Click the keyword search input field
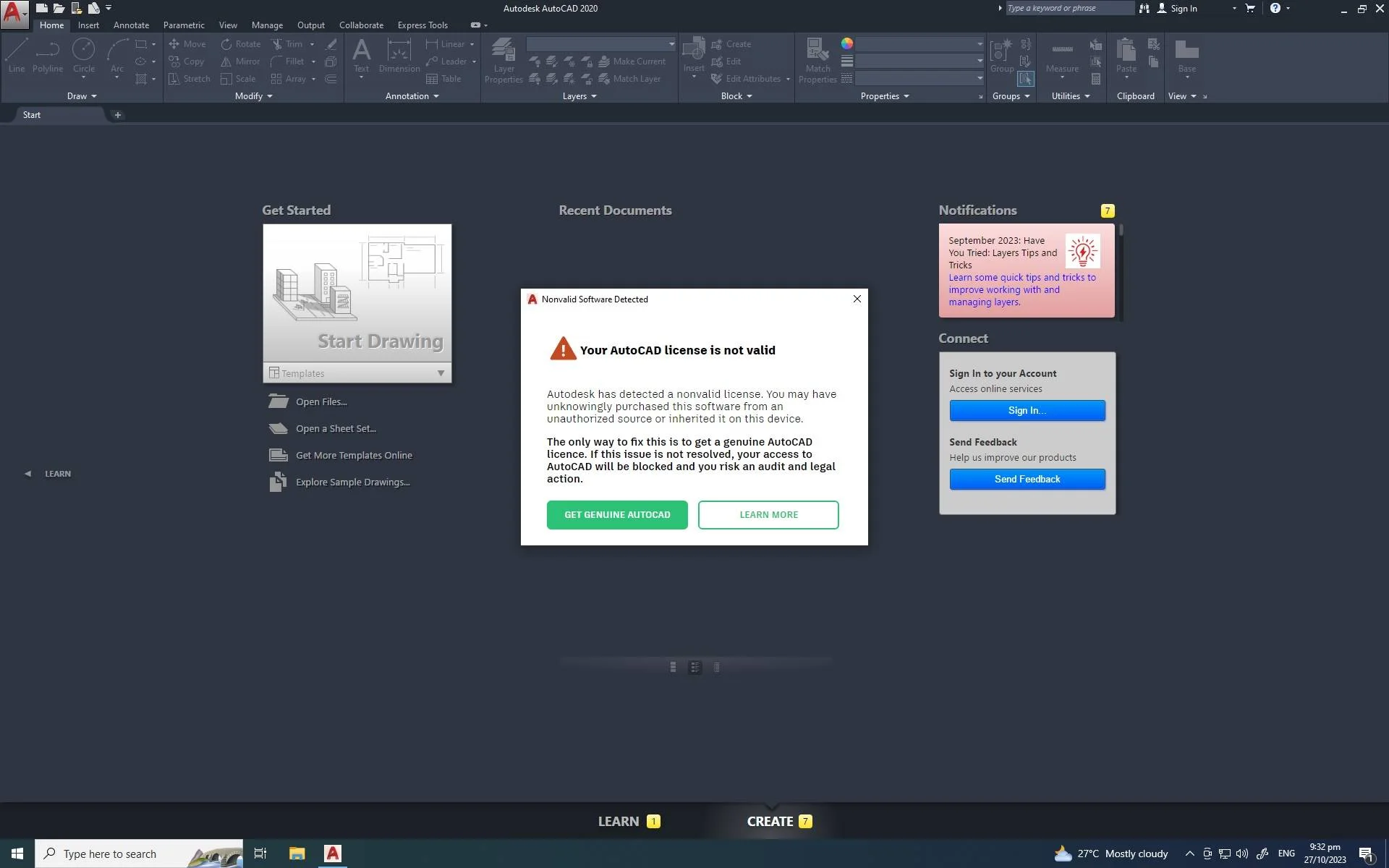 click(1070, 8)
